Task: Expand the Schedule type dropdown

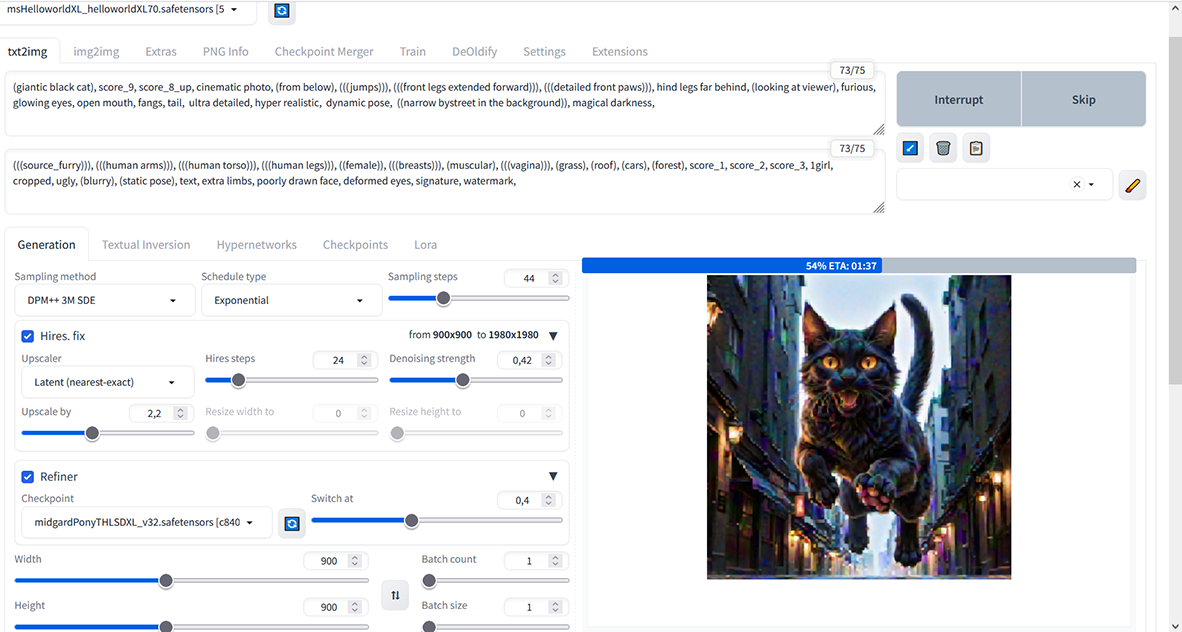Action: click(290, 300)
